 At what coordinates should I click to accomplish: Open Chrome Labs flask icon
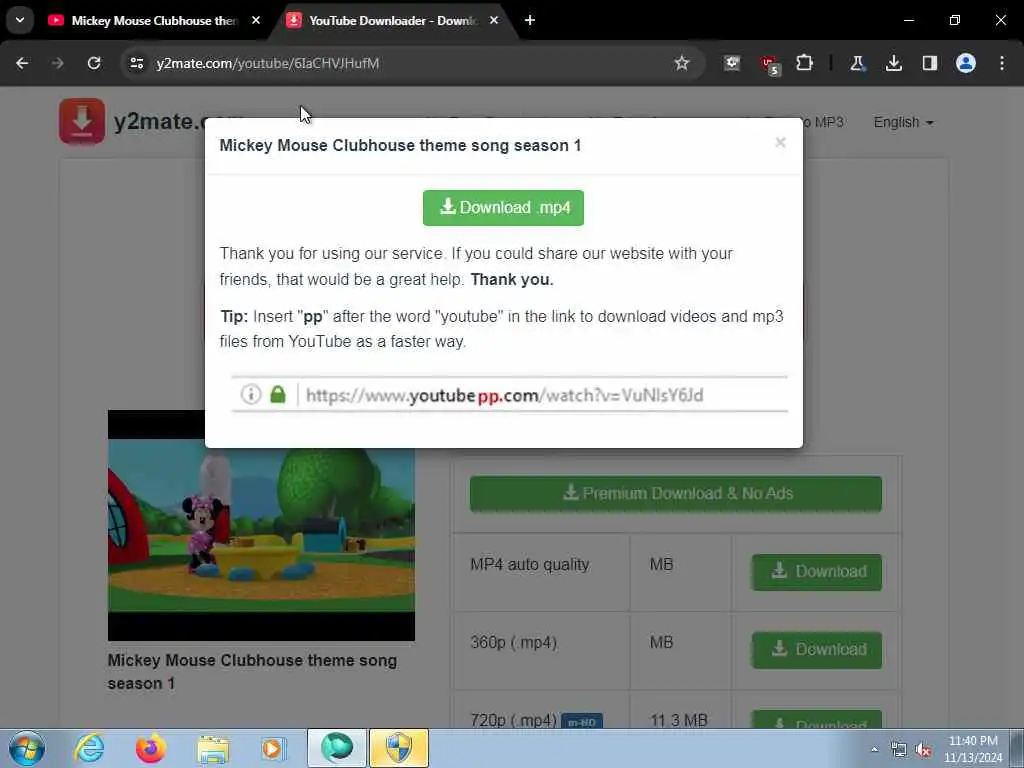pyautogui.click(x=857, y=63)
